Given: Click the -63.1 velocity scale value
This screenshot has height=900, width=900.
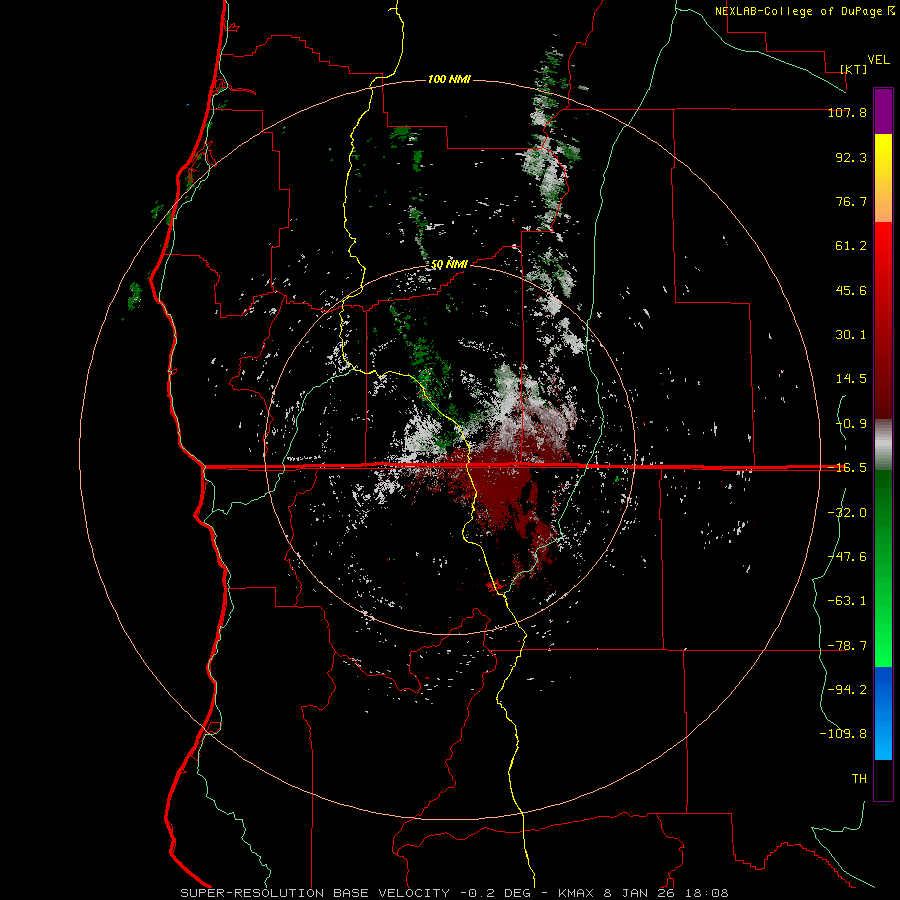Looking at the screenshot, I should [x=847, y=601].
